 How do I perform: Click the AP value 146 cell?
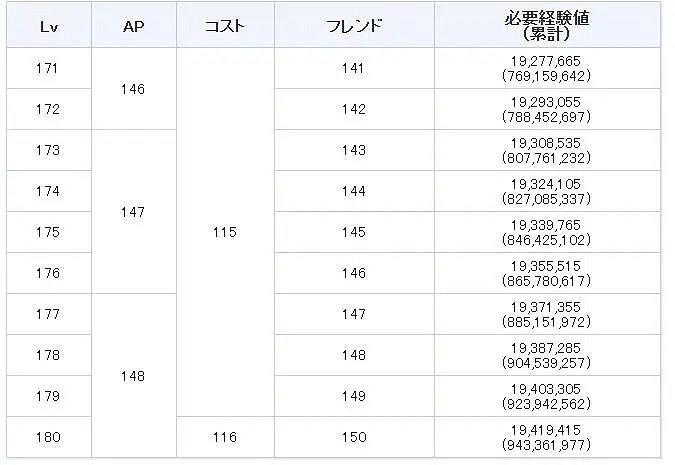pyautogui.click(x=133, y=89)
